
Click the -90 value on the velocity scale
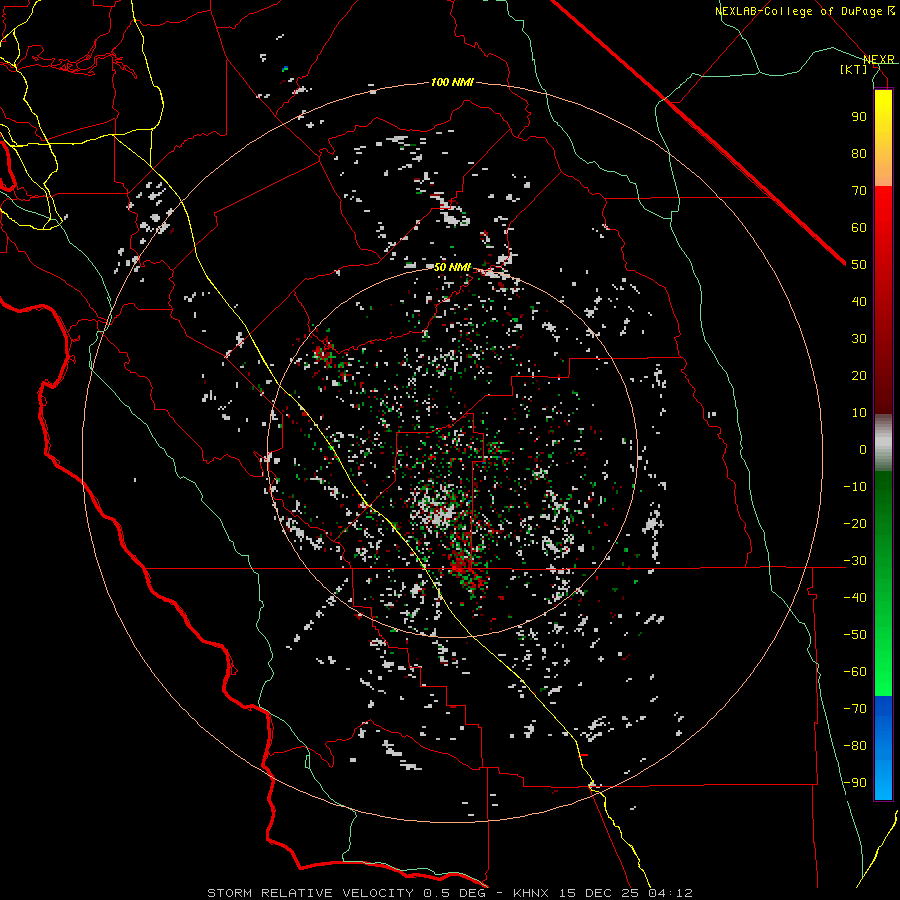(855, 783)
